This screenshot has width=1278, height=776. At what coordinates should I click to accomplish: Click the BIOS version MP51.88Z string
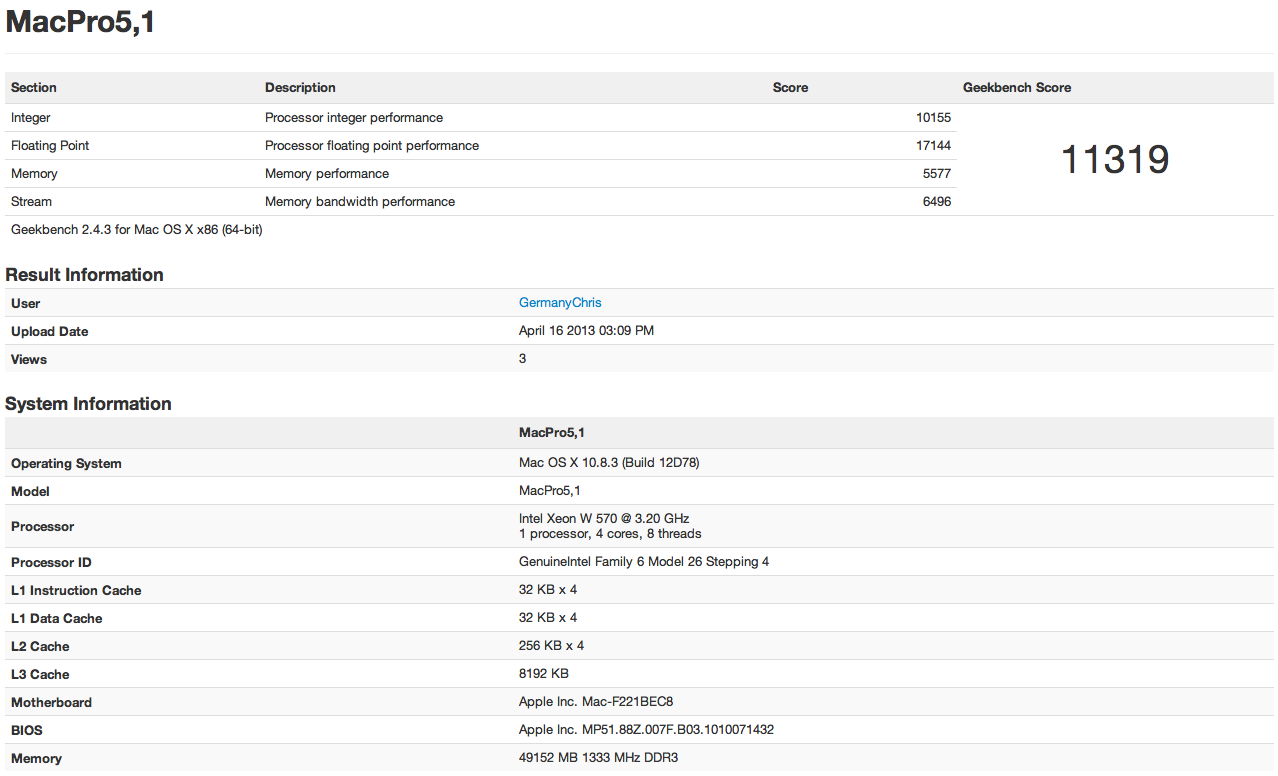pos(646,729)
